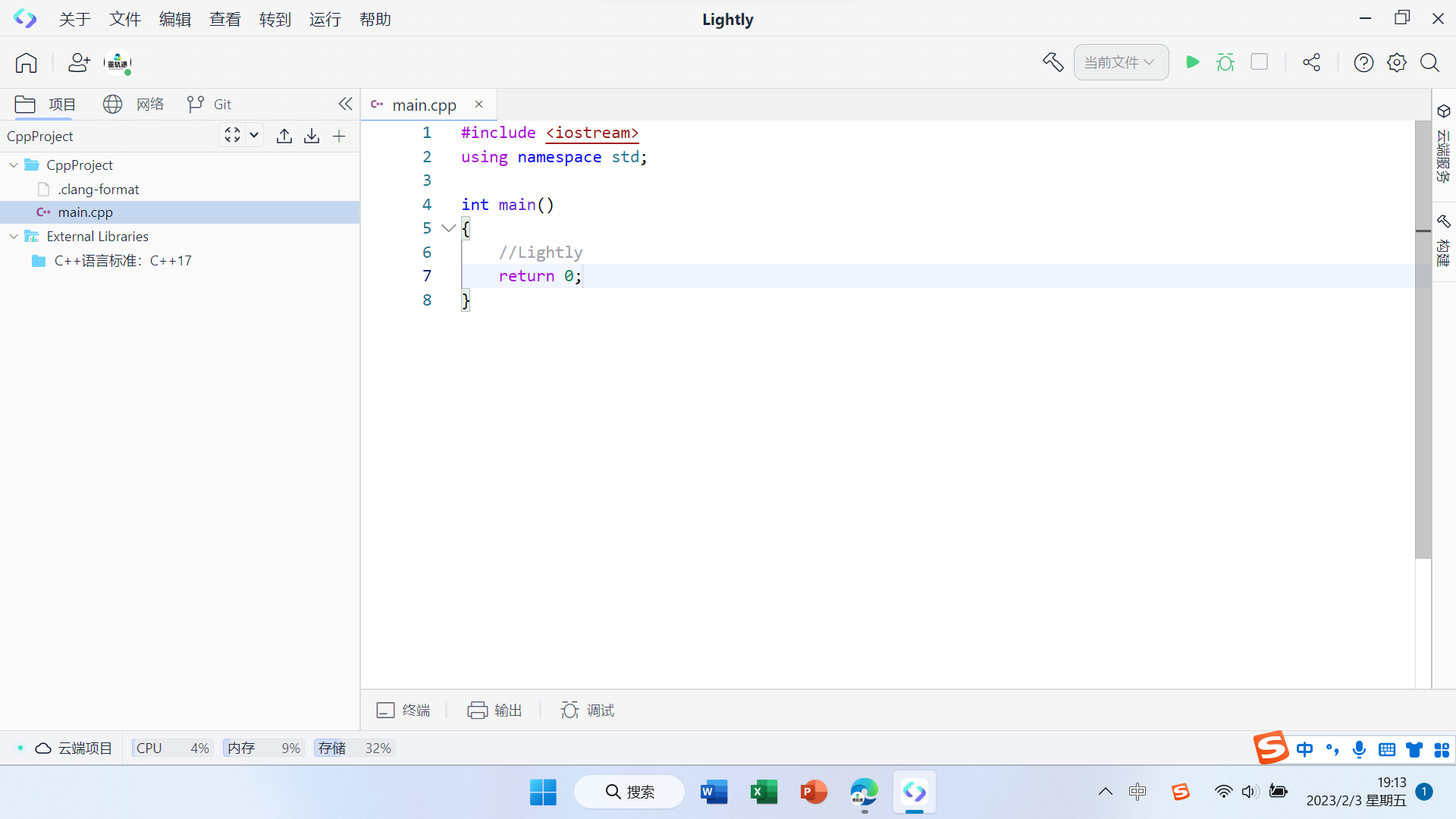Collapse the CppProject folder tree
The width and height of the screenshot is (1456, 819).
[14, 165]
